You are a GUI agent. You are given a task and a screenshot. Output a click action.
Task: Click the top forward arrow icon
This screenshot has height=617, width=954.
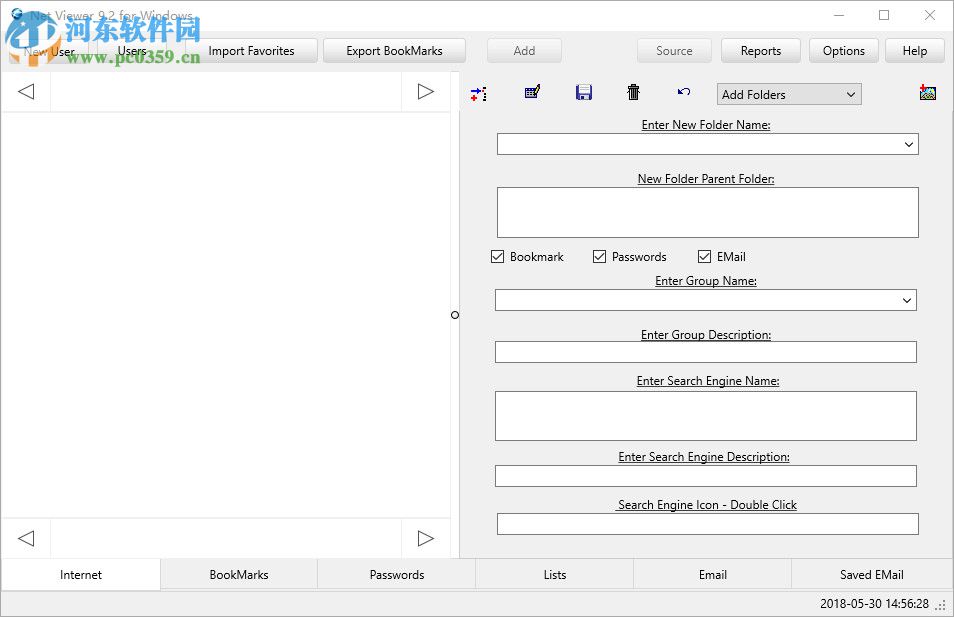tap(425, 92)
